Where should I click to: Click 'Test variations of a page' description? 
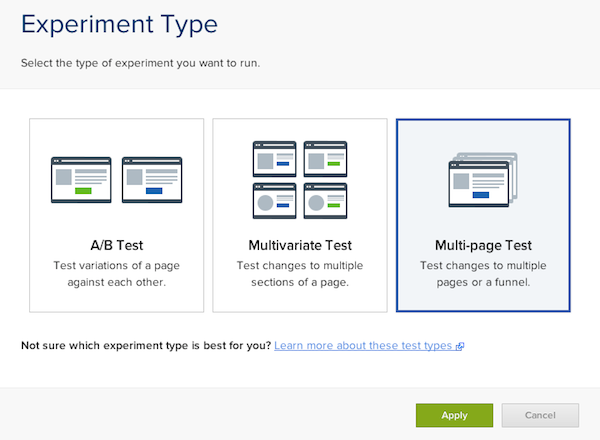(117, 266)
